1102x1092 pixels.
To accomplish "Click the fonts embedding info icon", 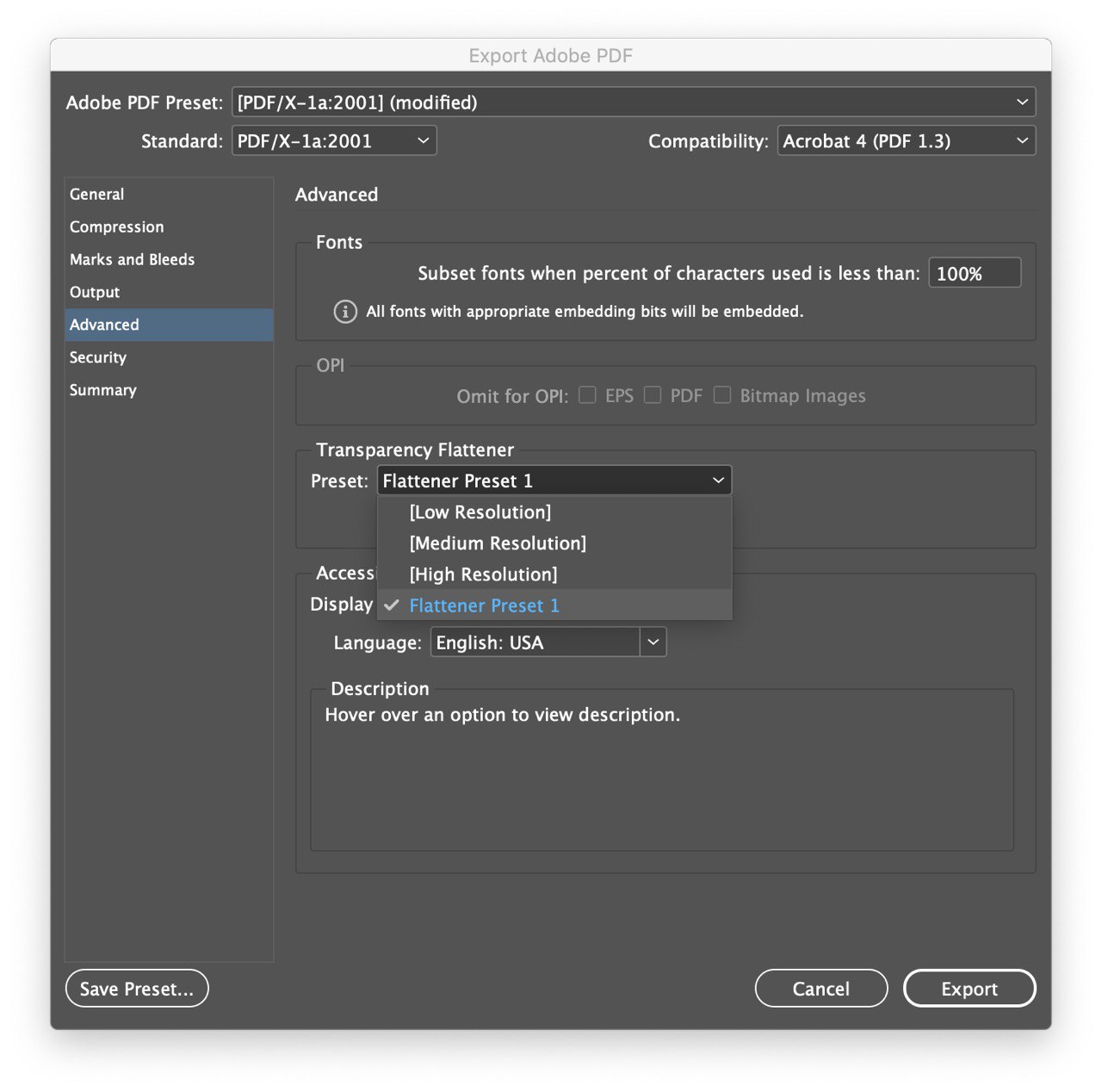I will 345,312.
